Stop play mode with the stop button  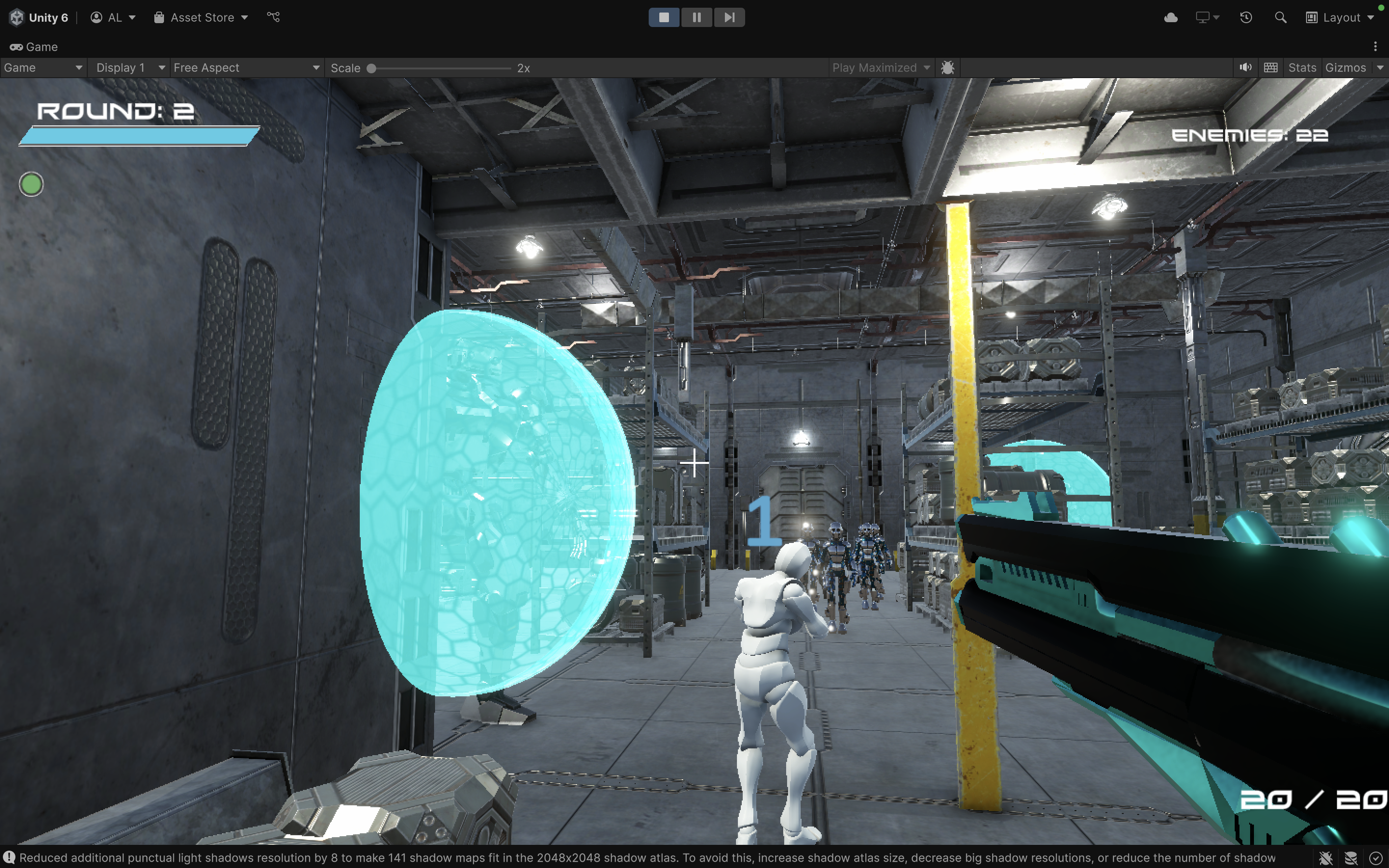[x=664, y=17]
